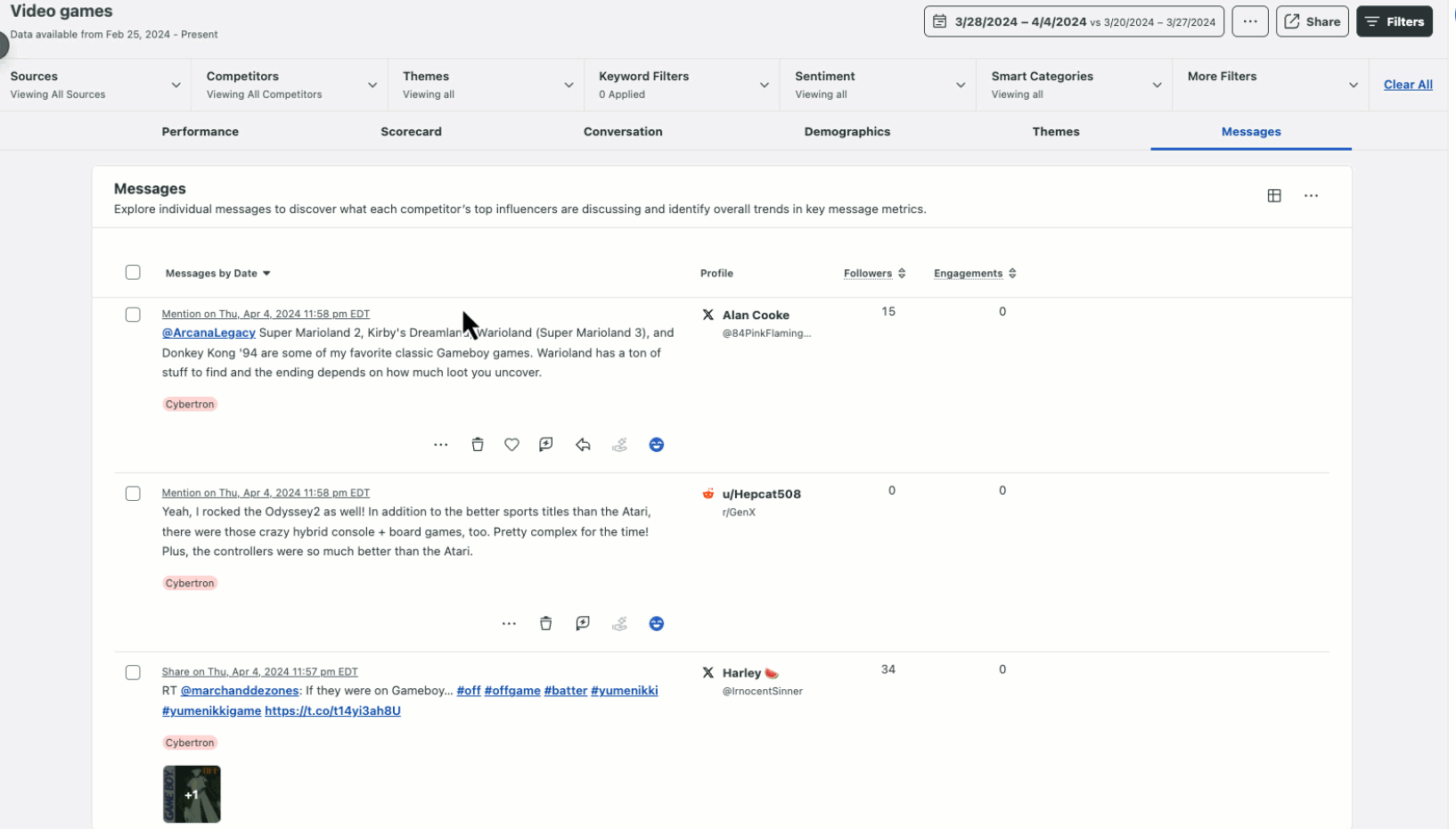Open top bar ellipsis options button
The height and width of the screenshot is (829, 1456).
(1250, 21)
